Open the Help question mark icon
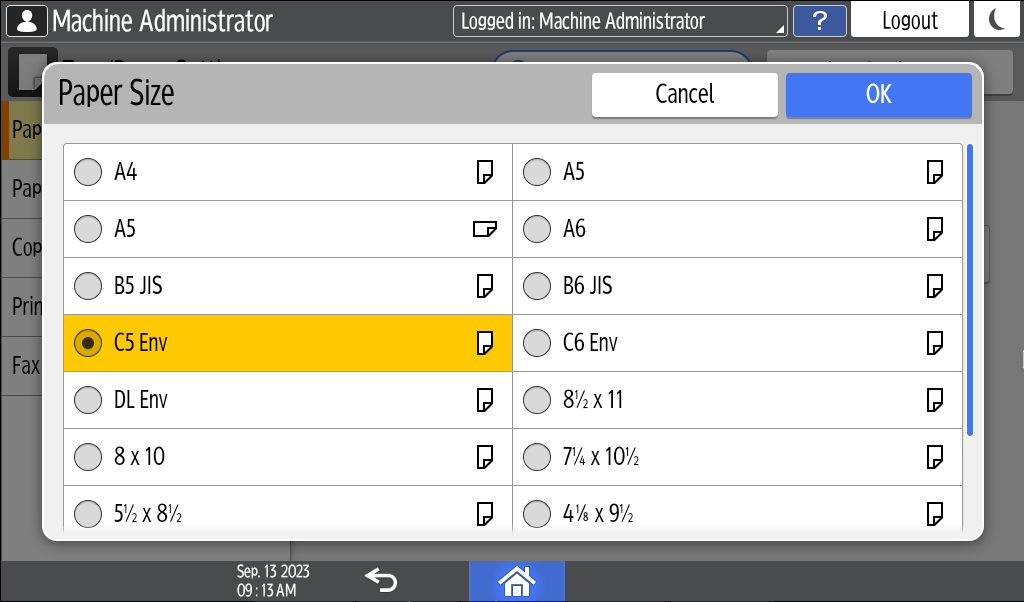 tap(819, 21)
